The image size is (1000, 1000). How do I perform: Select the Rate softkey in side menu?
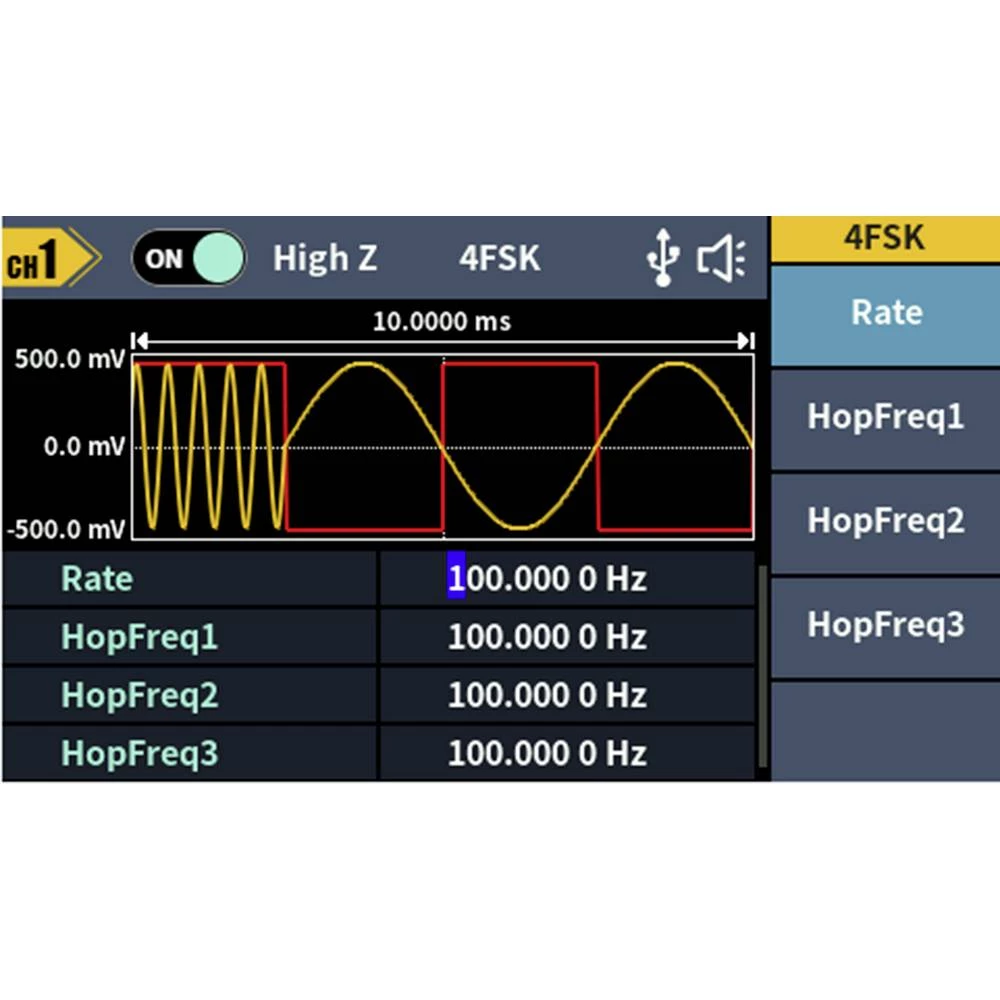pyautogui.click(x=885, y=313)
